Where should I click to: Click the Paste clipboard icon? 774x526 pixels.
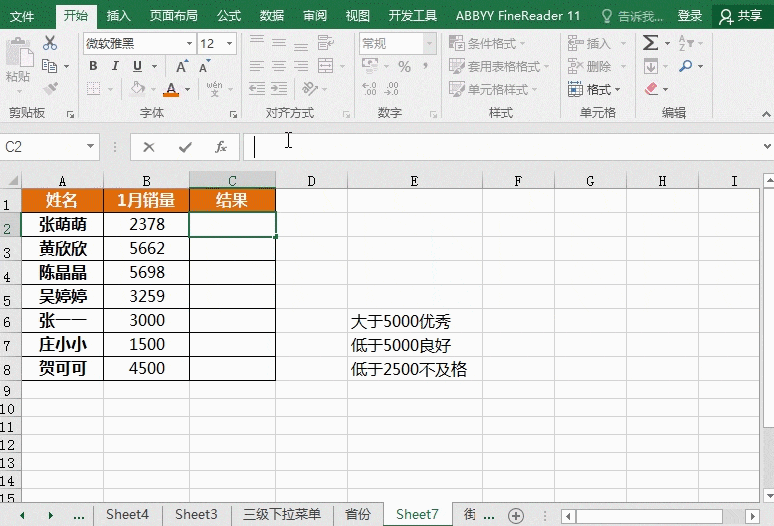[x=19, y=52]
